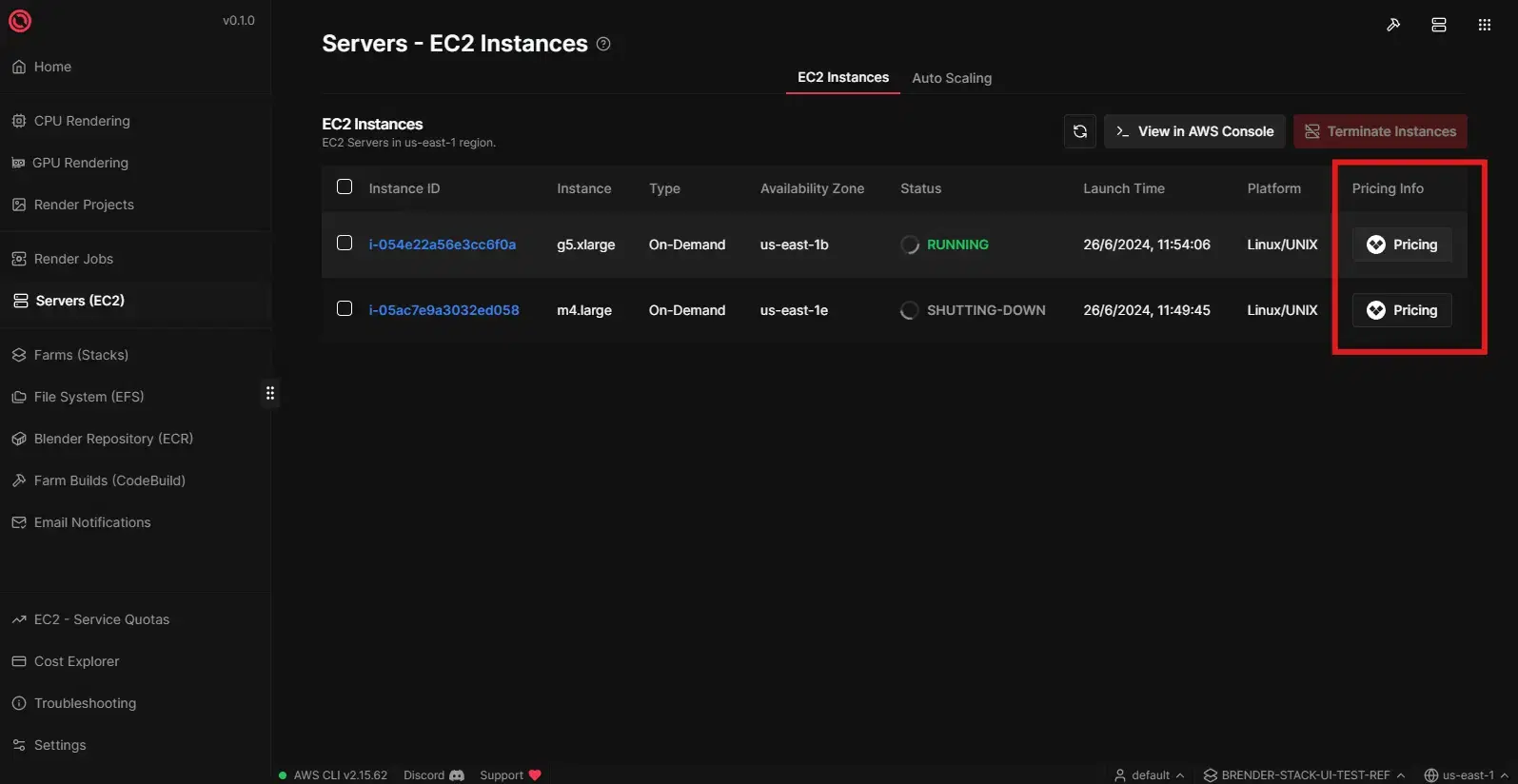
Task: Click the red Brender logo icon
Action: coord(20,20)
